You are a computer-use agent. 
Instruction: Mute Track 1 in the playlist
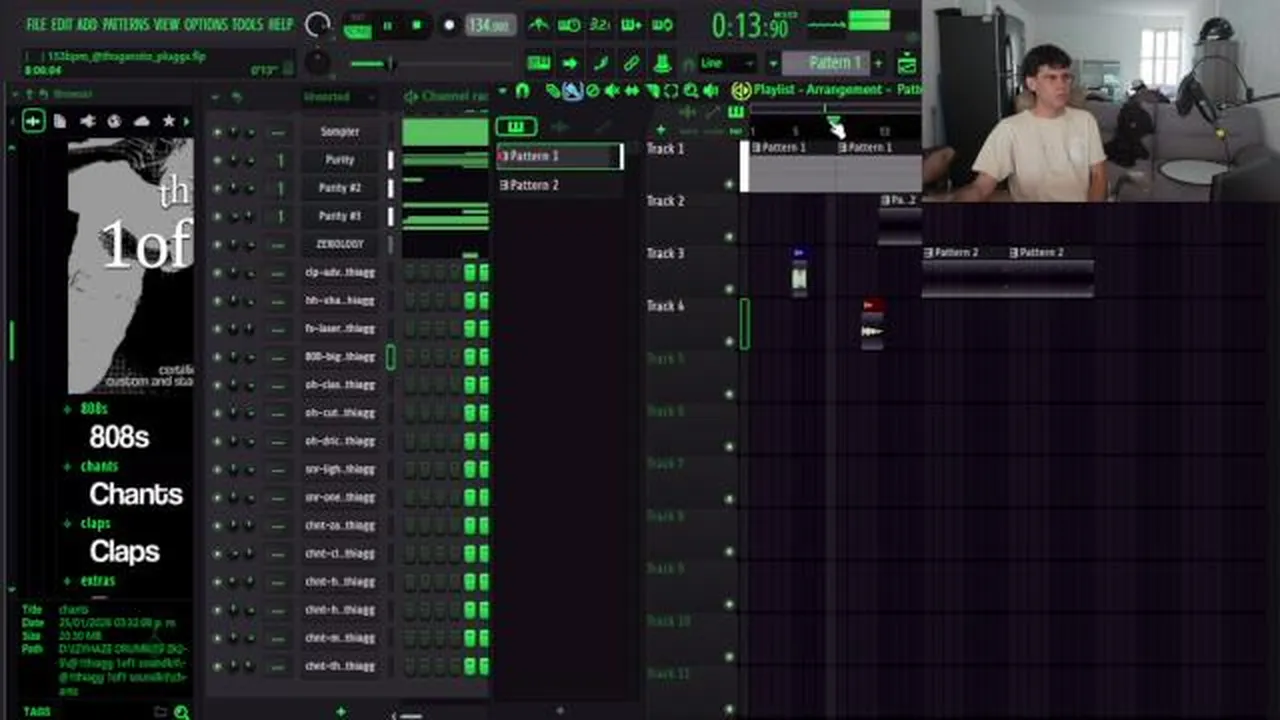(729, 185)
